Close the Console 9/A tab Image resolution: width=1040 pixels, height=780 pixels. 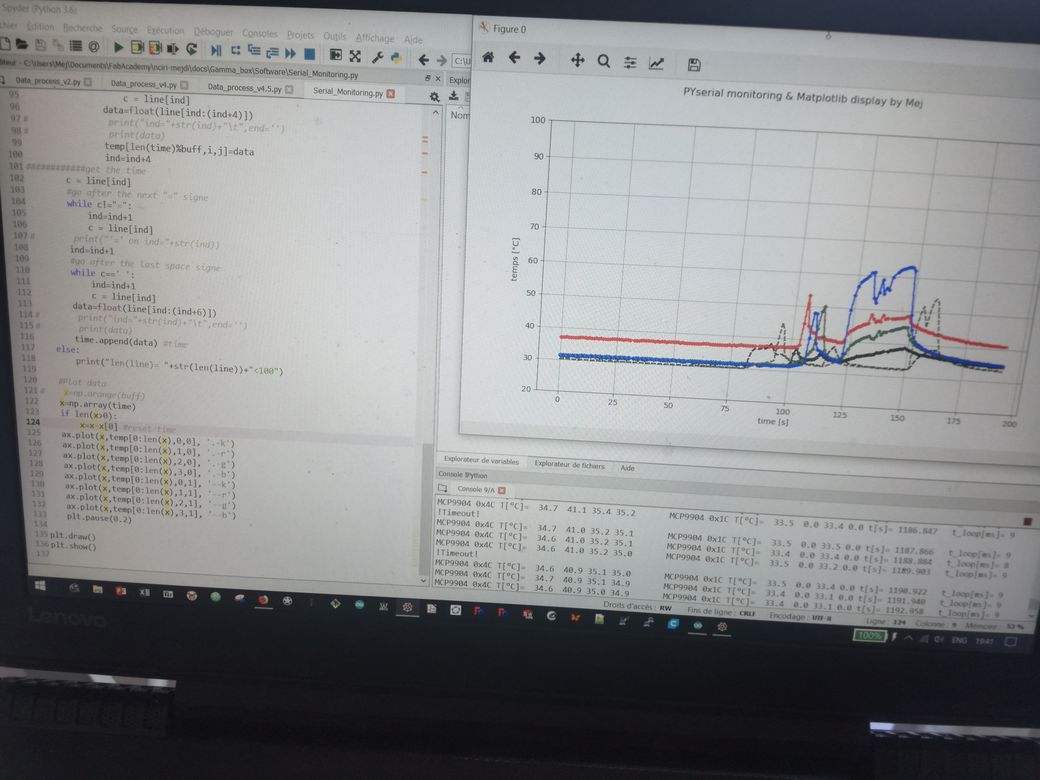(x=502, y=490)
